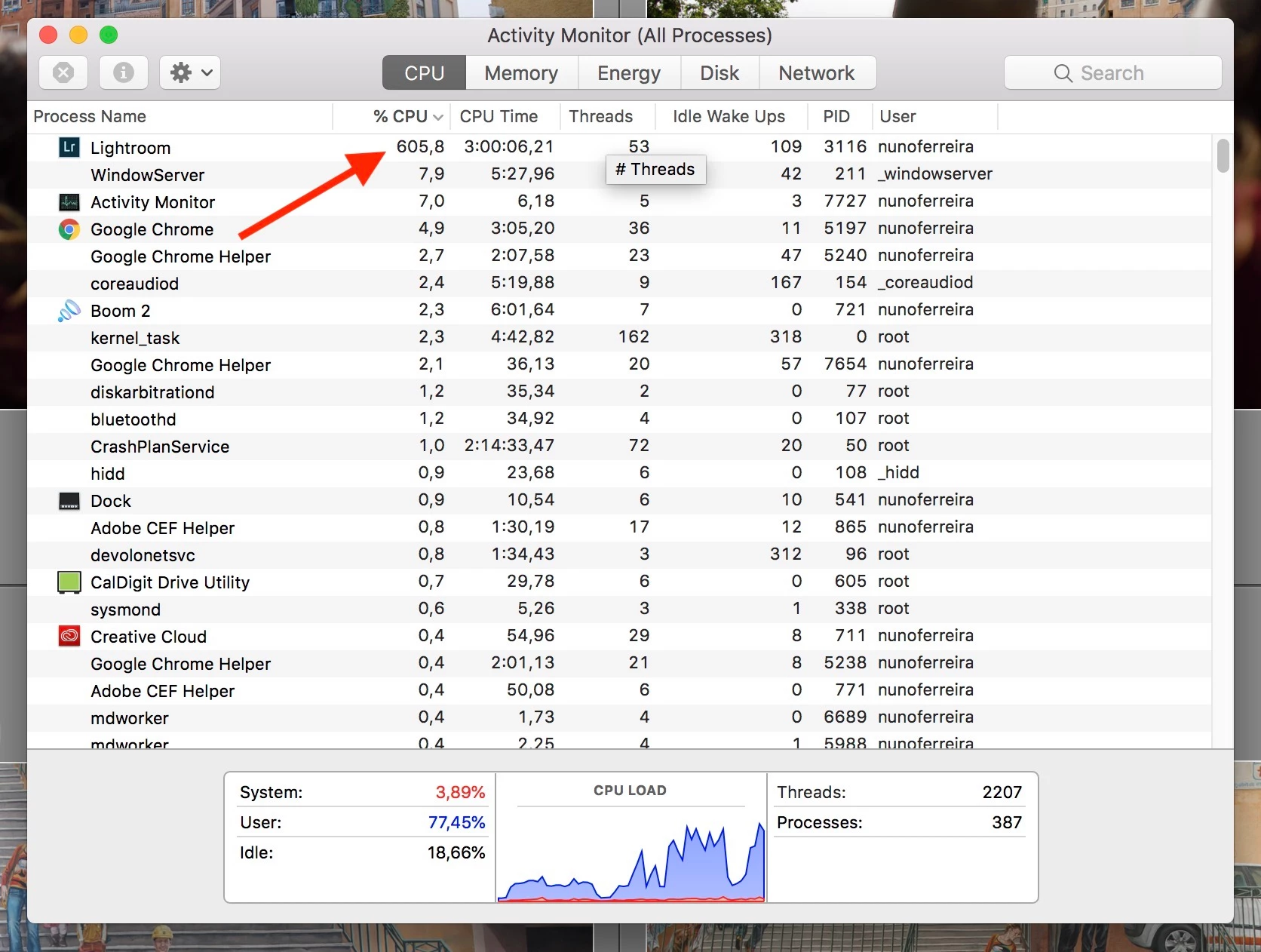
Task: Select the devolonetsvc process row
Action: [x=620, y=554]
